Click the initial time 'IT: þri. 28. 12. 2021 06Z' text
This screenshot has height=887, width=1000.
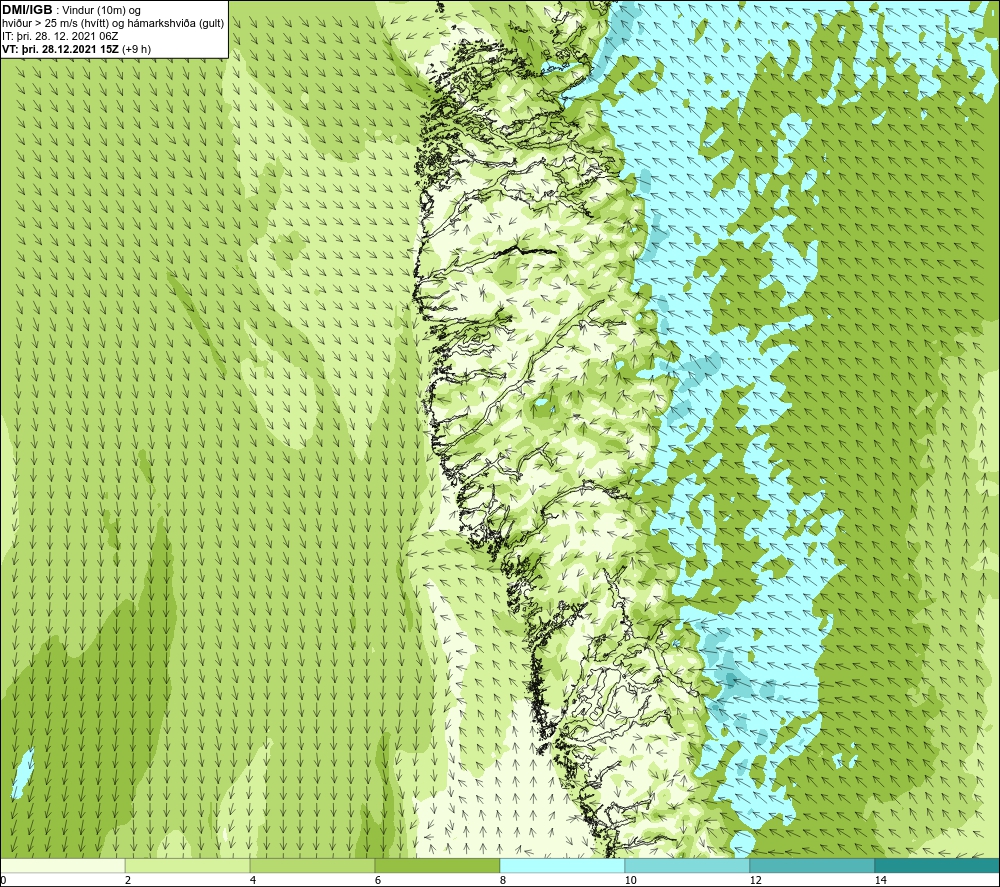click(x=60, y=36)
